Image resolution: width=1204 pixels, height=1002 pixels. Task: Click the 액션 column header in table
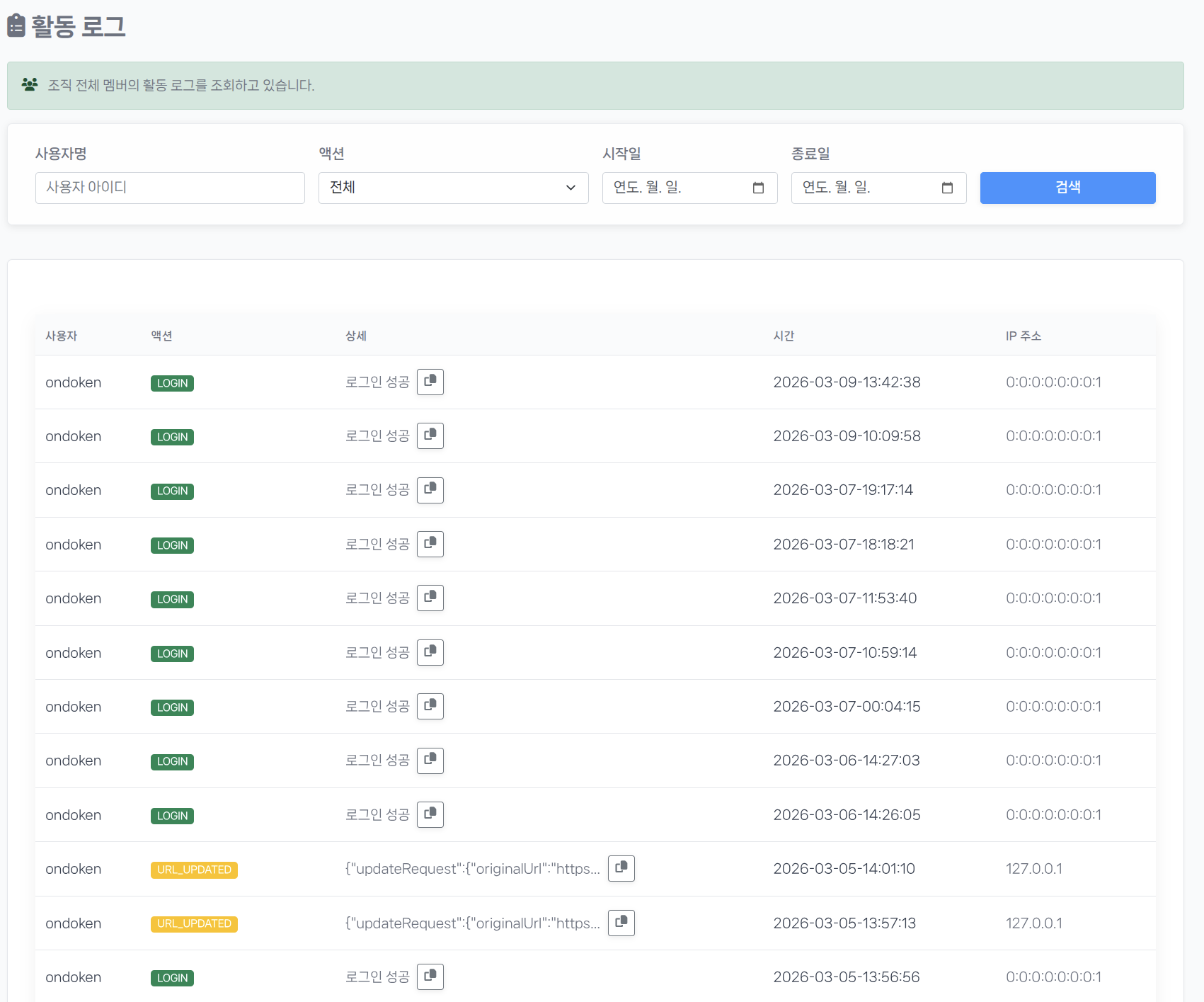click(x=161, y=336)
